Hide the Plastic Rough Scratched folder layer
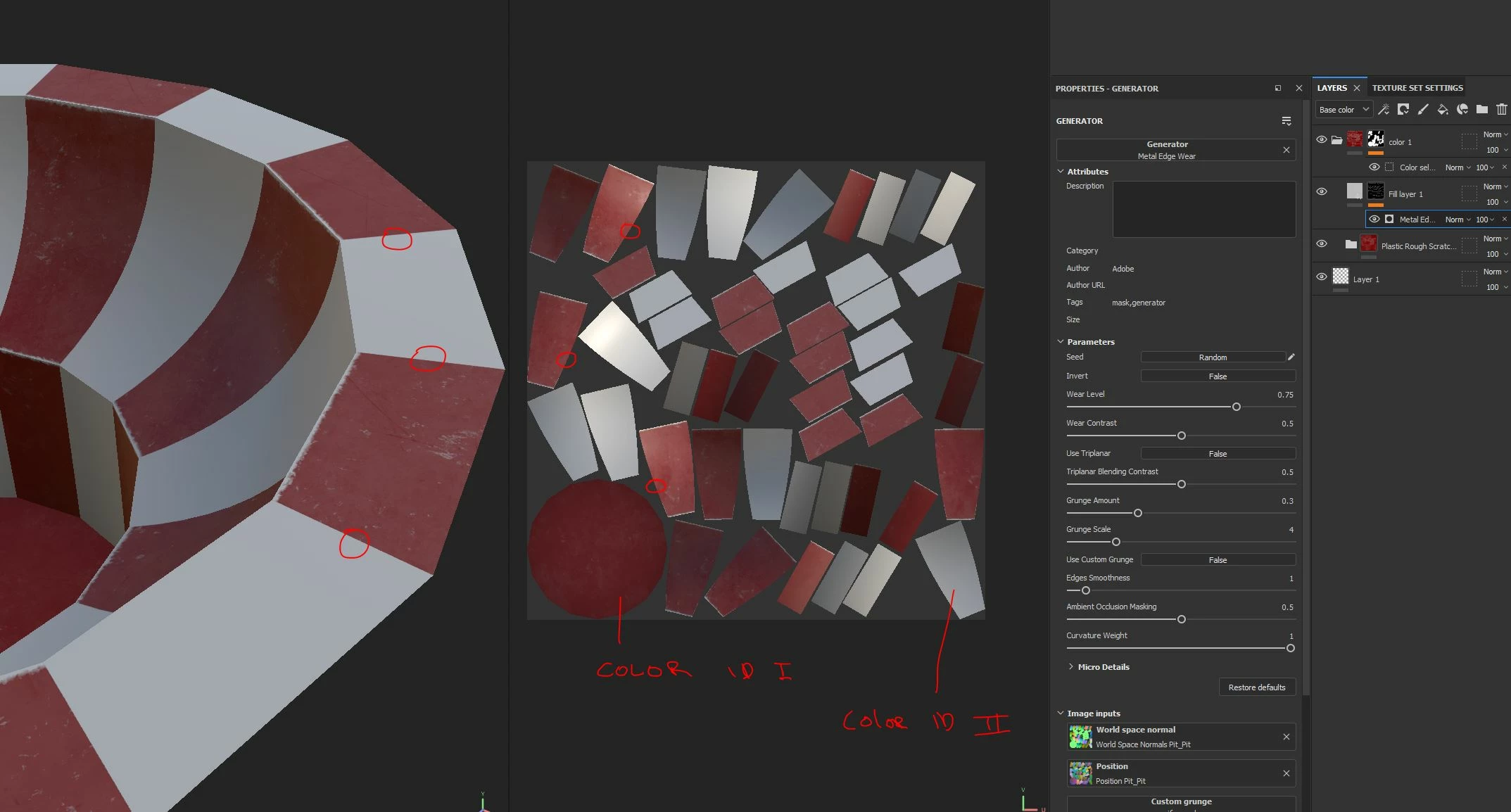 (1322, 243)
